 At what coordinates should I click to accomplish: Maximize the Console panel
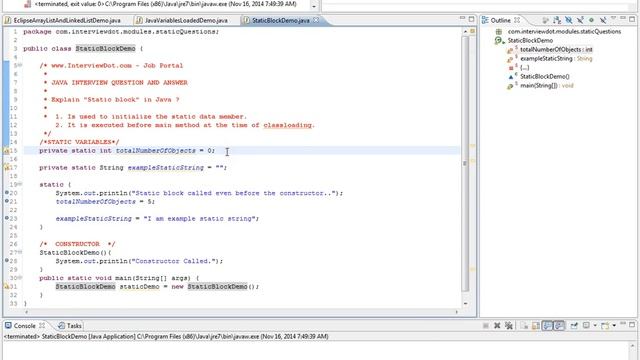pyautogui.click(x=632, y=325)
